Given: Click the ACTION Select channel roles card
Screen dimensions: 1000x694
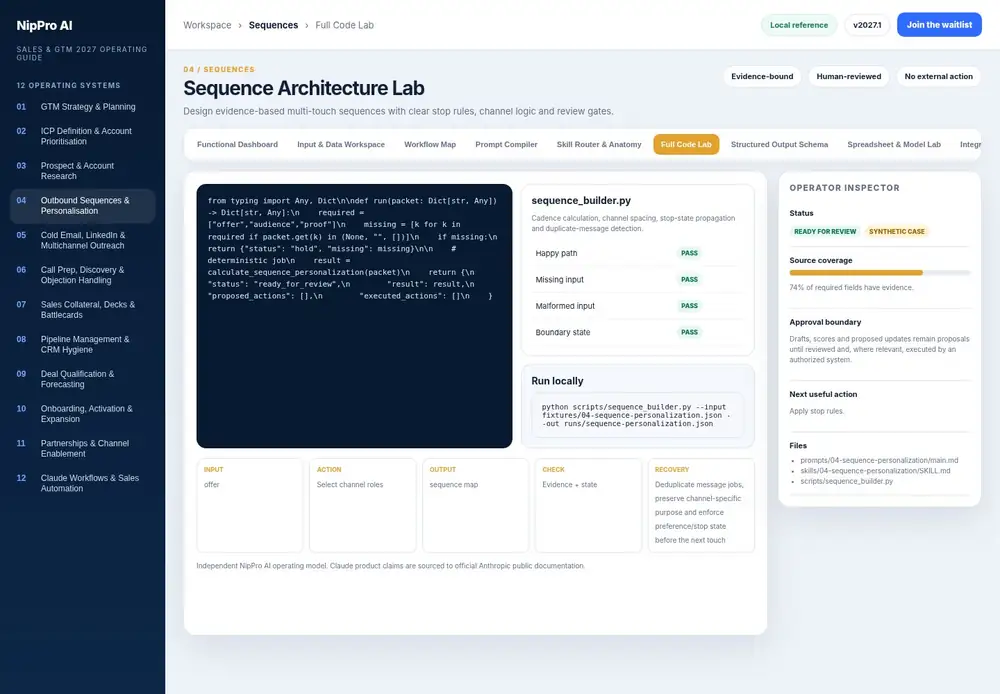Looking at the screenshot, I should (363, 505).
